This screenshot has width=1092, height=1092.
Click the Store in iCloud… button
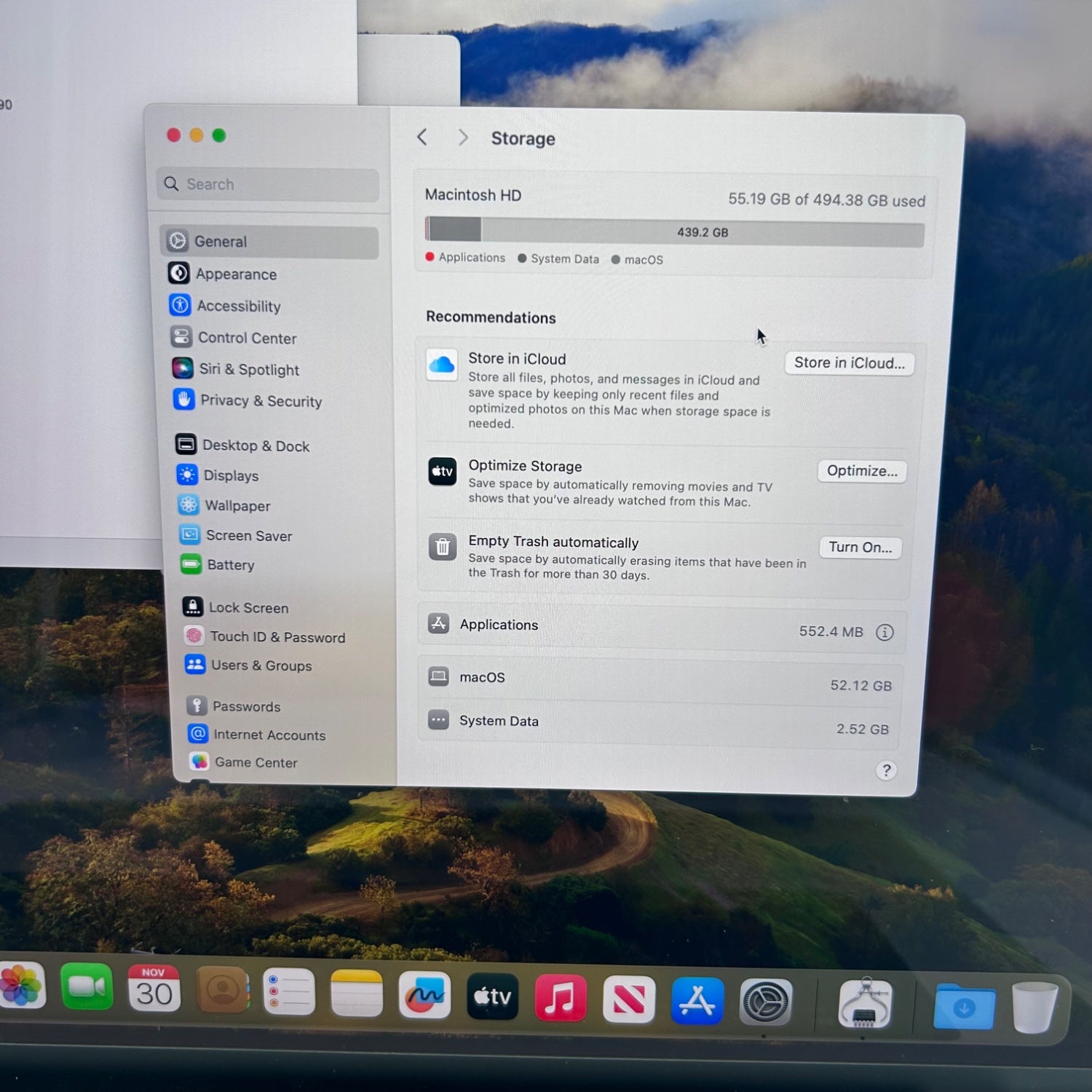point(849,363)
